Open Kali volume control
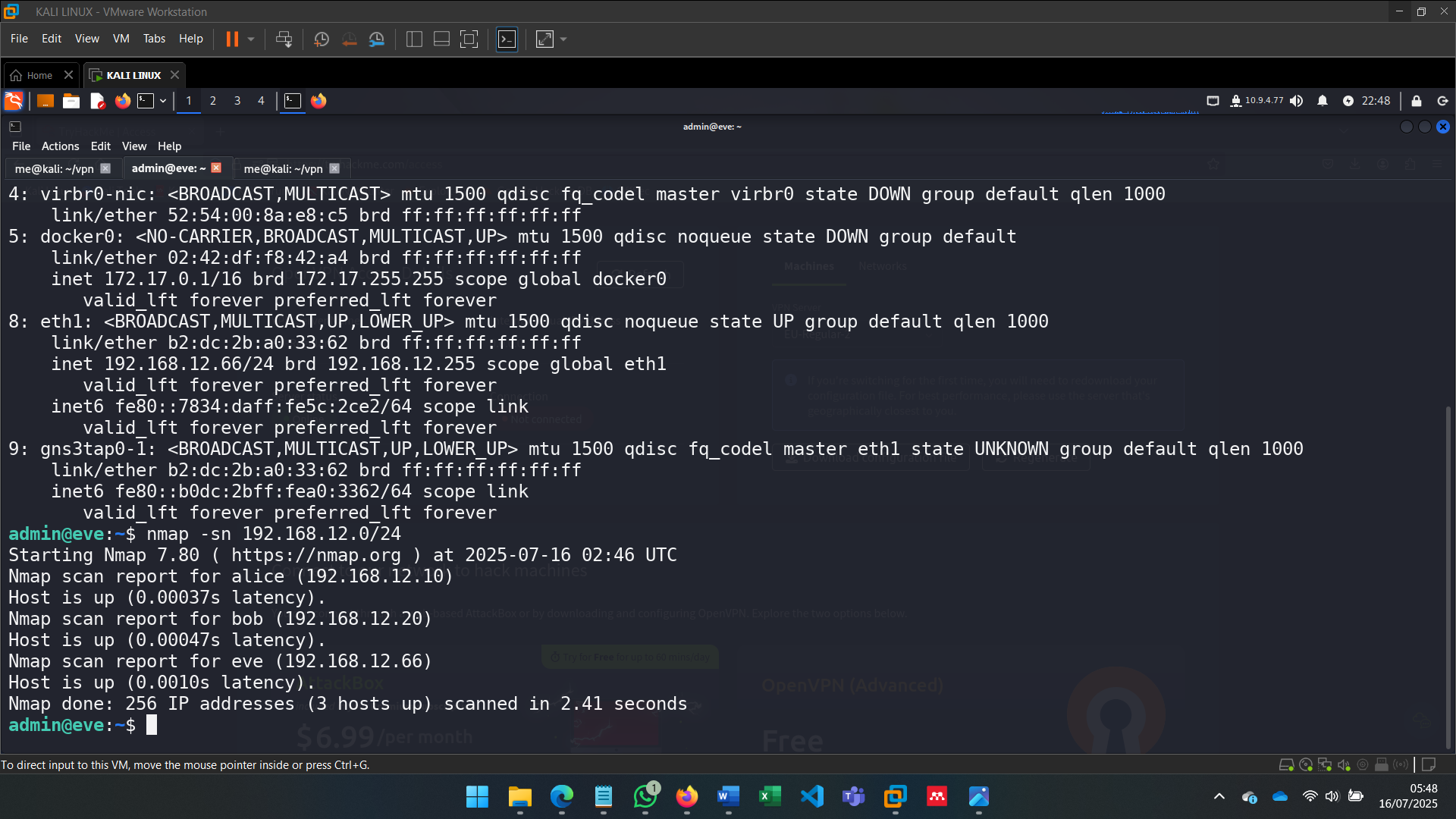Viewport: 1456px width, 819px height. (1297, 101)
